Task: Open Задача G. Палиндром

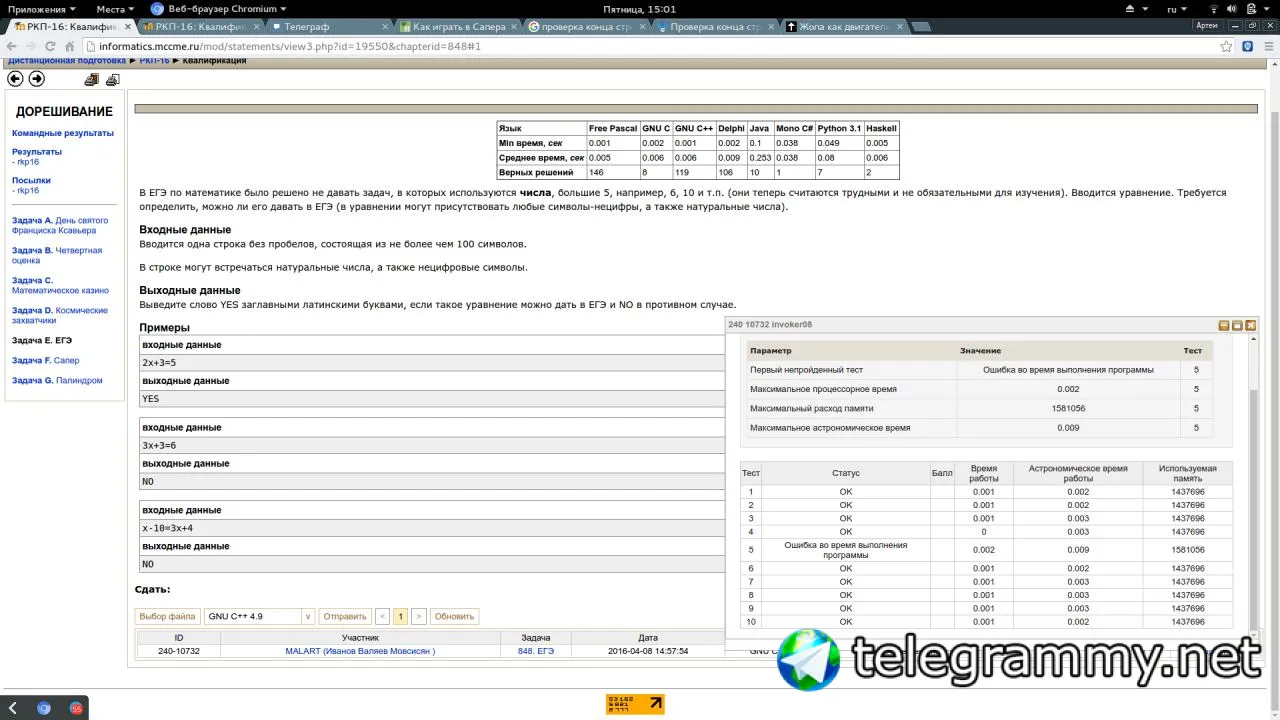Action: [57, 380]
